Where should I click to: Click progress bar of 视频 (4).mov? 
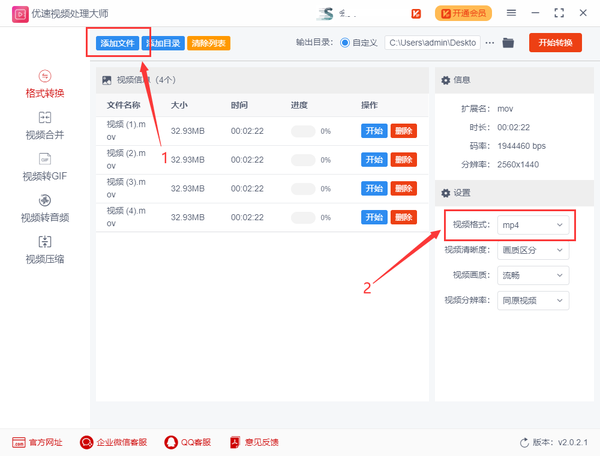point(303,217)
